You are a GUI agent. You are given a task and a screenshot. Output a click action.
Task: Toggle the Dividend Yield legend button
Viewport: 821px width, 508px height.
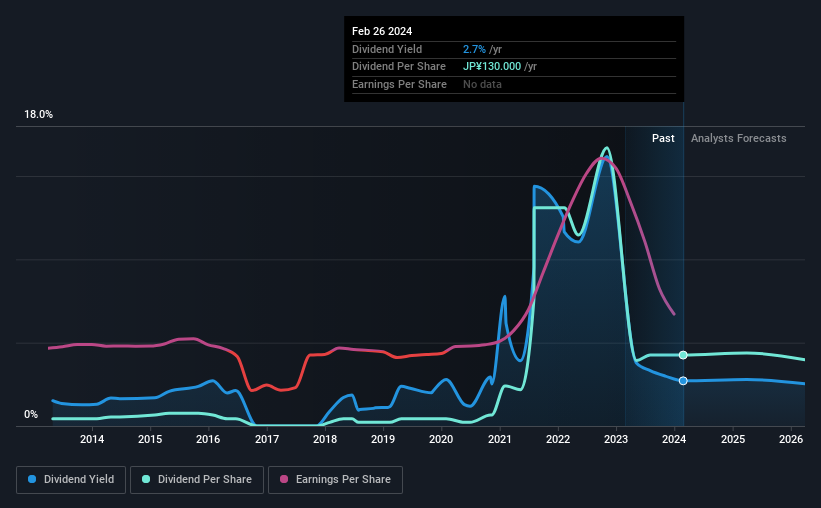pos(71,480)
